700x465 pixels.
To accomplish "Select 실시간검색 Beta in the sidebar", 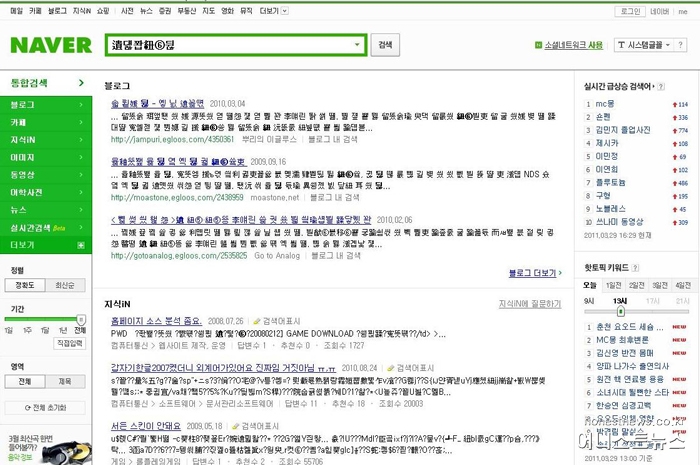I will point(46,228).
